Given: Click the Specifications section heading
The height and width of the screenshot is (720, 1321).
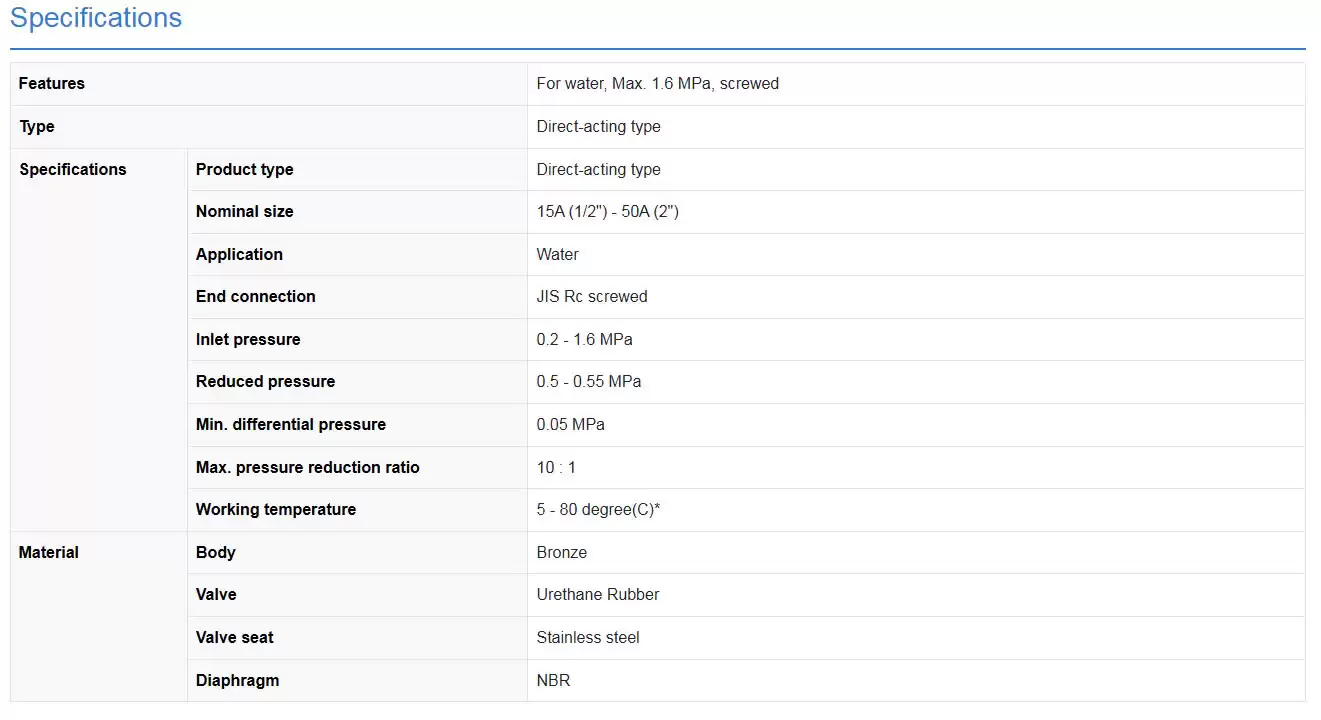Looking at the screenshot, I should point(96,18).
